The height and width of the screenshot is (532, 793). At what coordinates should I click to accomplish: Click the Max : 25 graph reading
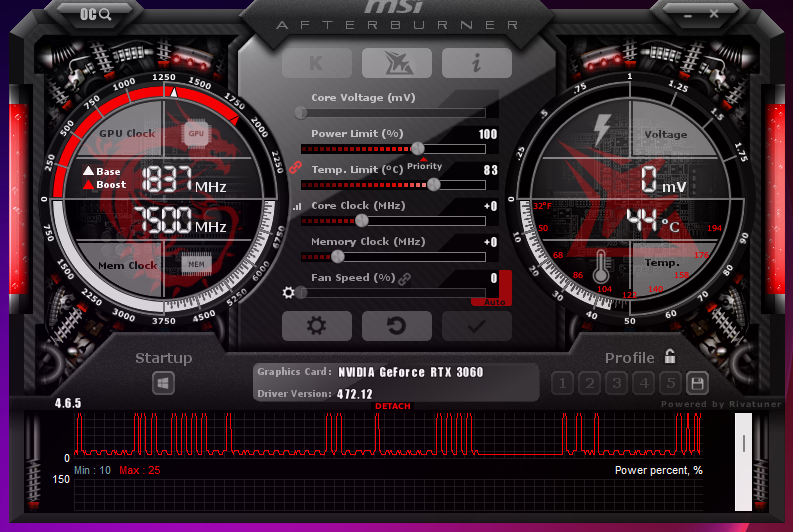point(140,470)
